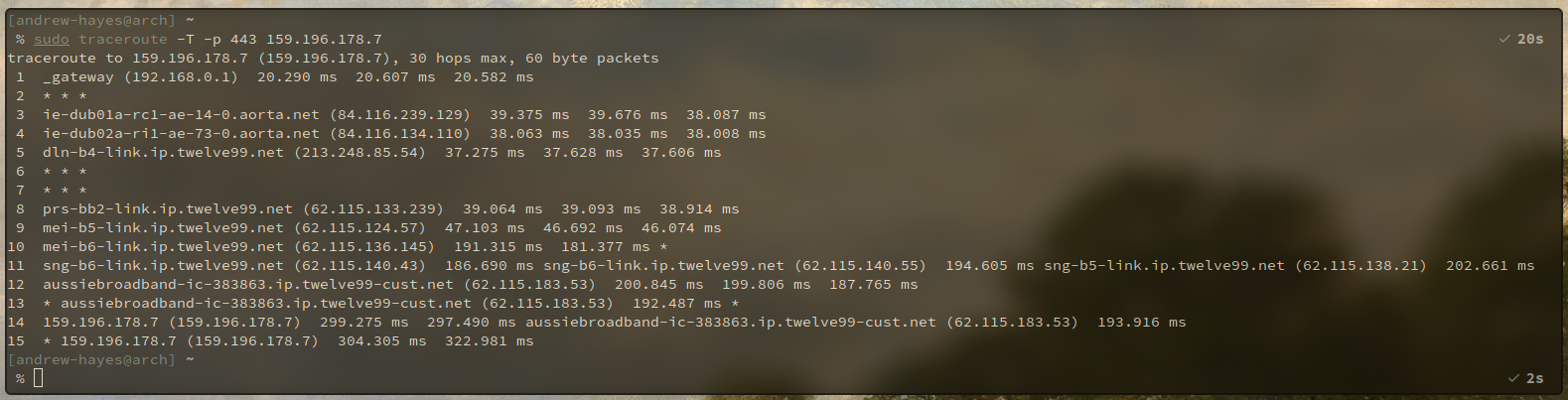The image size is (1568, 400).
Task: Click mei-b6-link.ip.twelve99.net hostname
Action: (x=163, y=247)
